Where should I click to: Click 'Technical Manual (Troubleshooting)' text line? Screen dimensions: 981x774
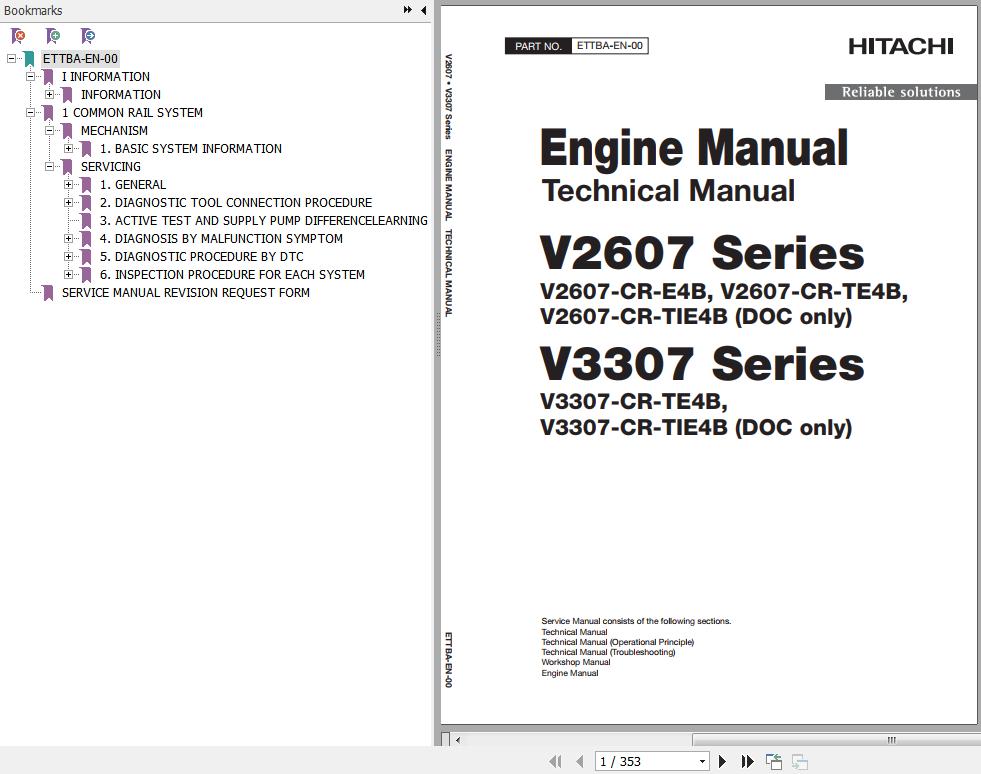click(x=608, y=652)
